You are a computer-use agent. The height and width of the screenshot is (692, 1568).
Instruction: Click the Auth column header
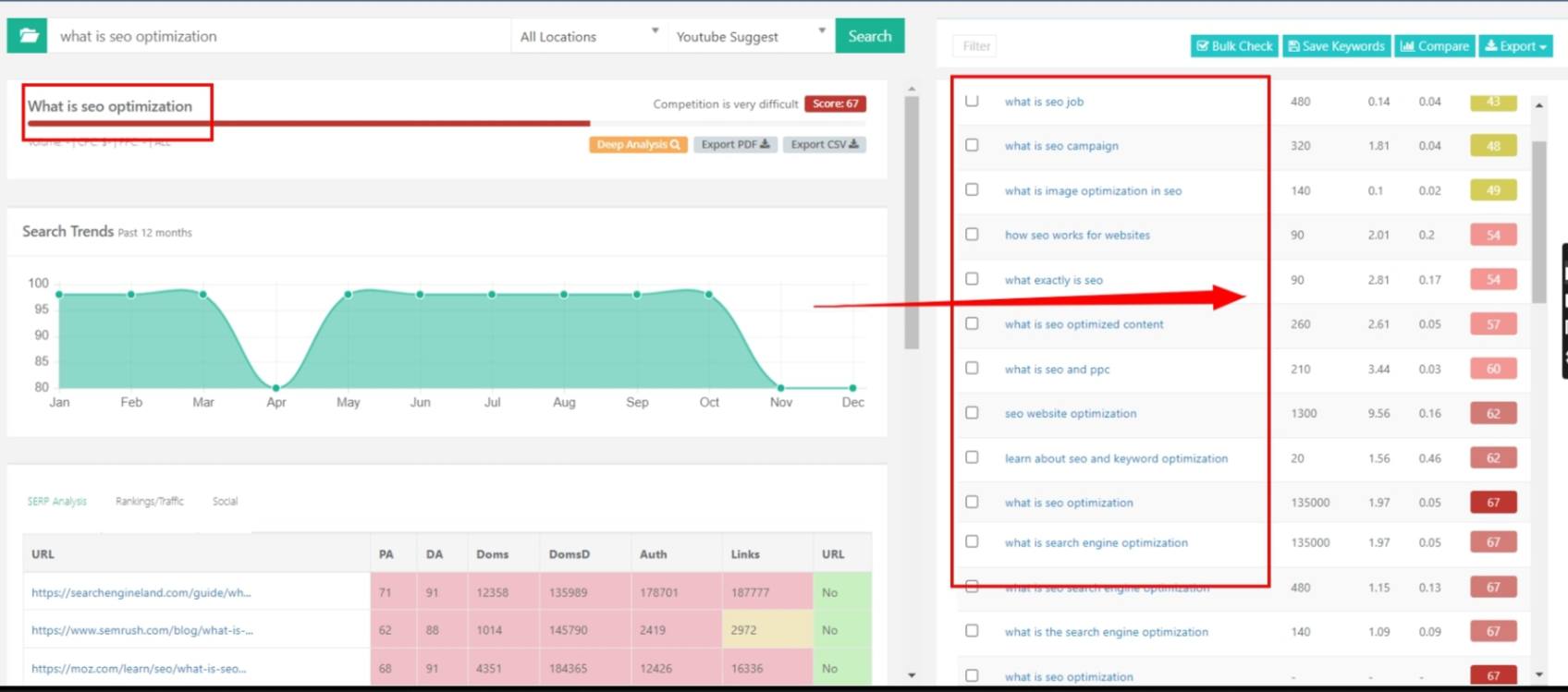pos(653,554)
